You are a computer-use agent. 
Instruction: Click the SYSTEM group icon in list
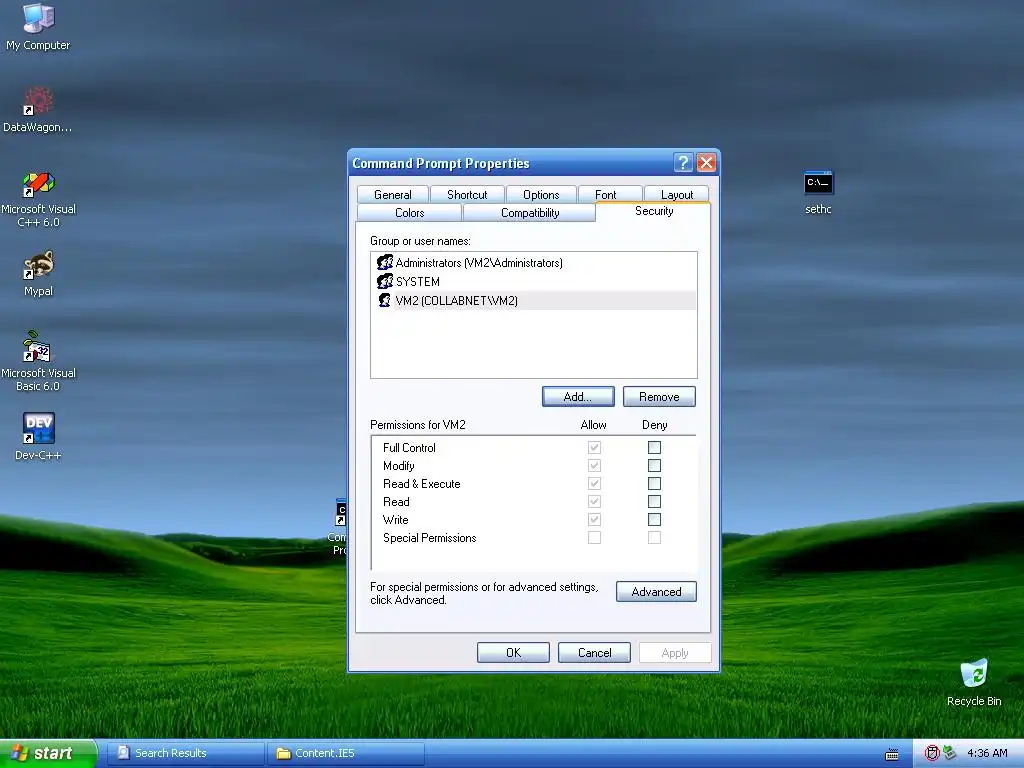pyautogui.click(x=385, y=281)
